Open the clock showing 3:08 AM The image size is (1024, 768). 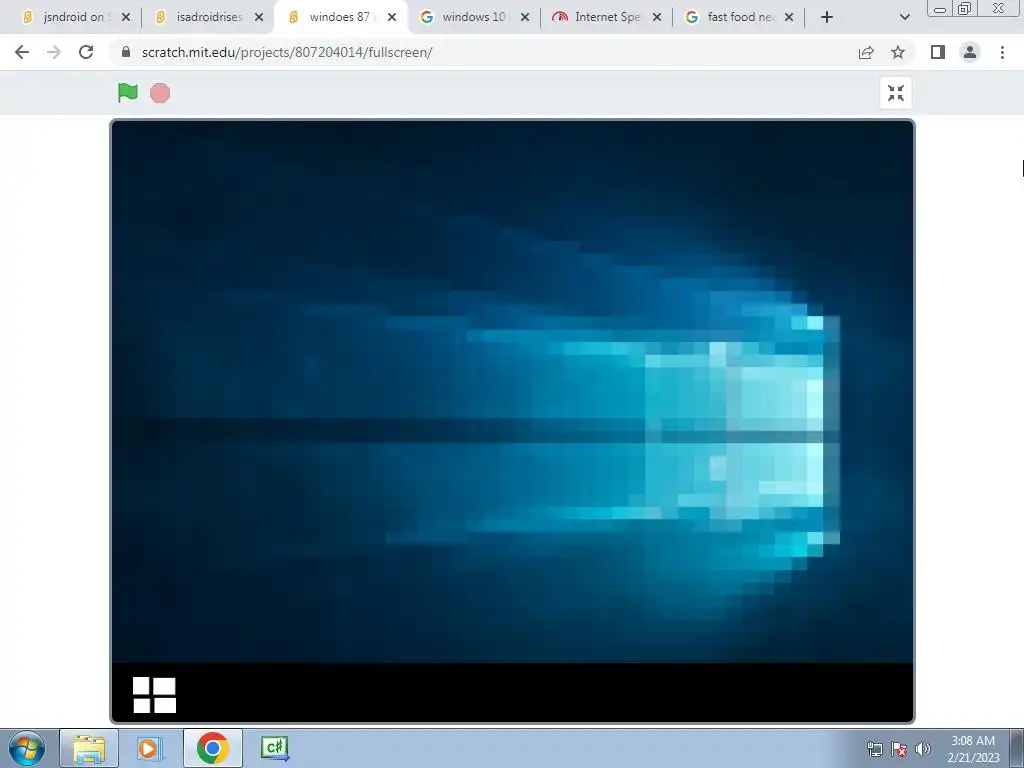[973, 749]
